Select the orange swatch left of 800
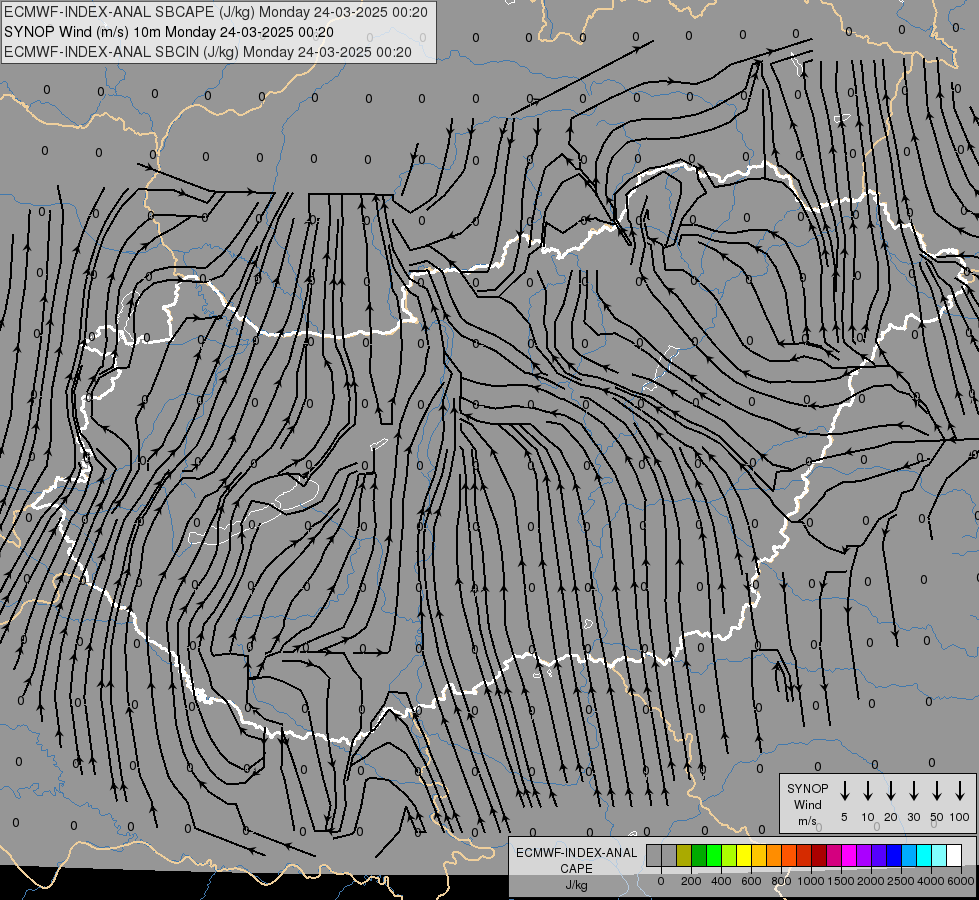 click(774, 855)
